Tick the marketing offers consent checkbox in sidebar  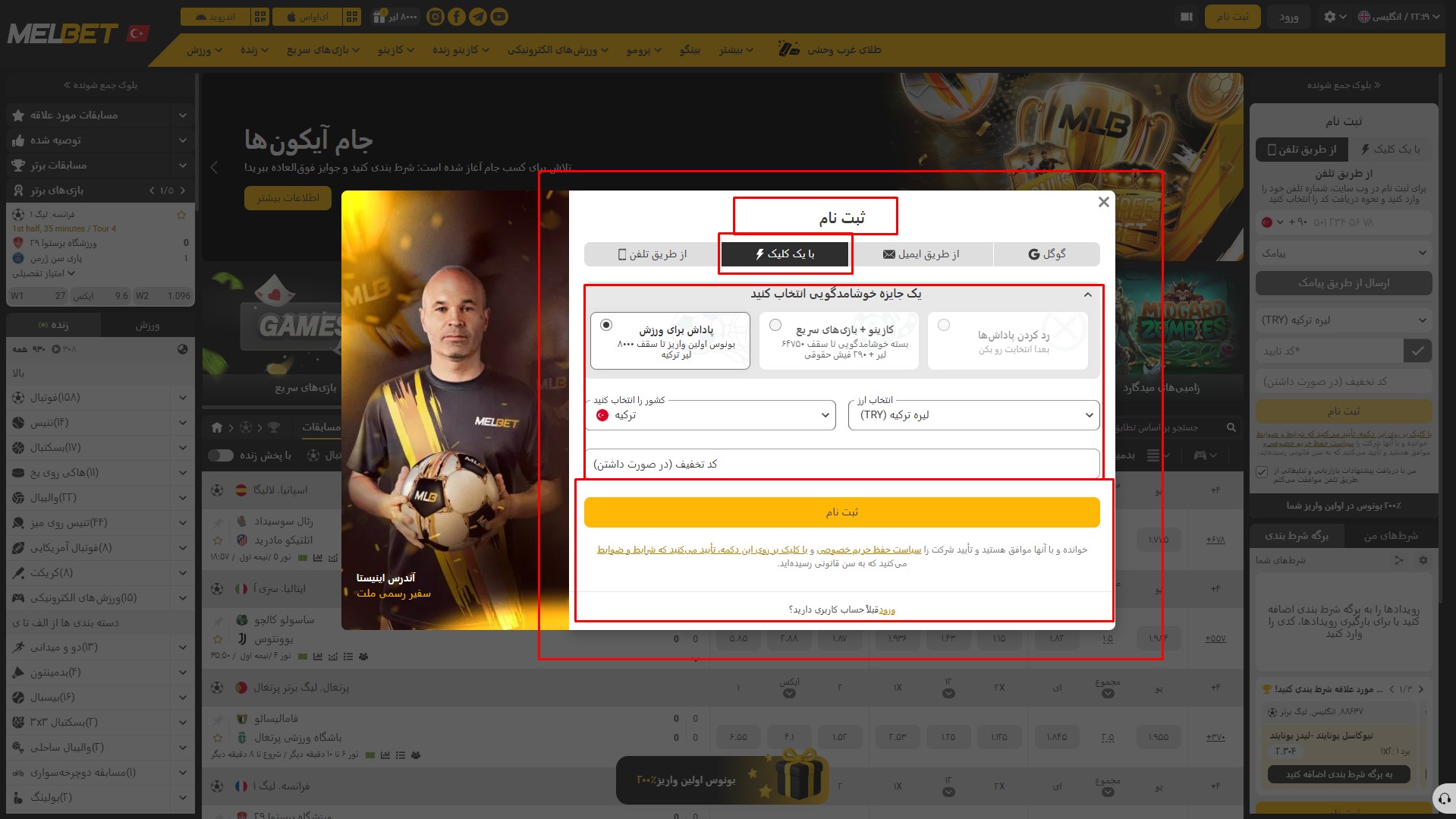click(1262, 472)
